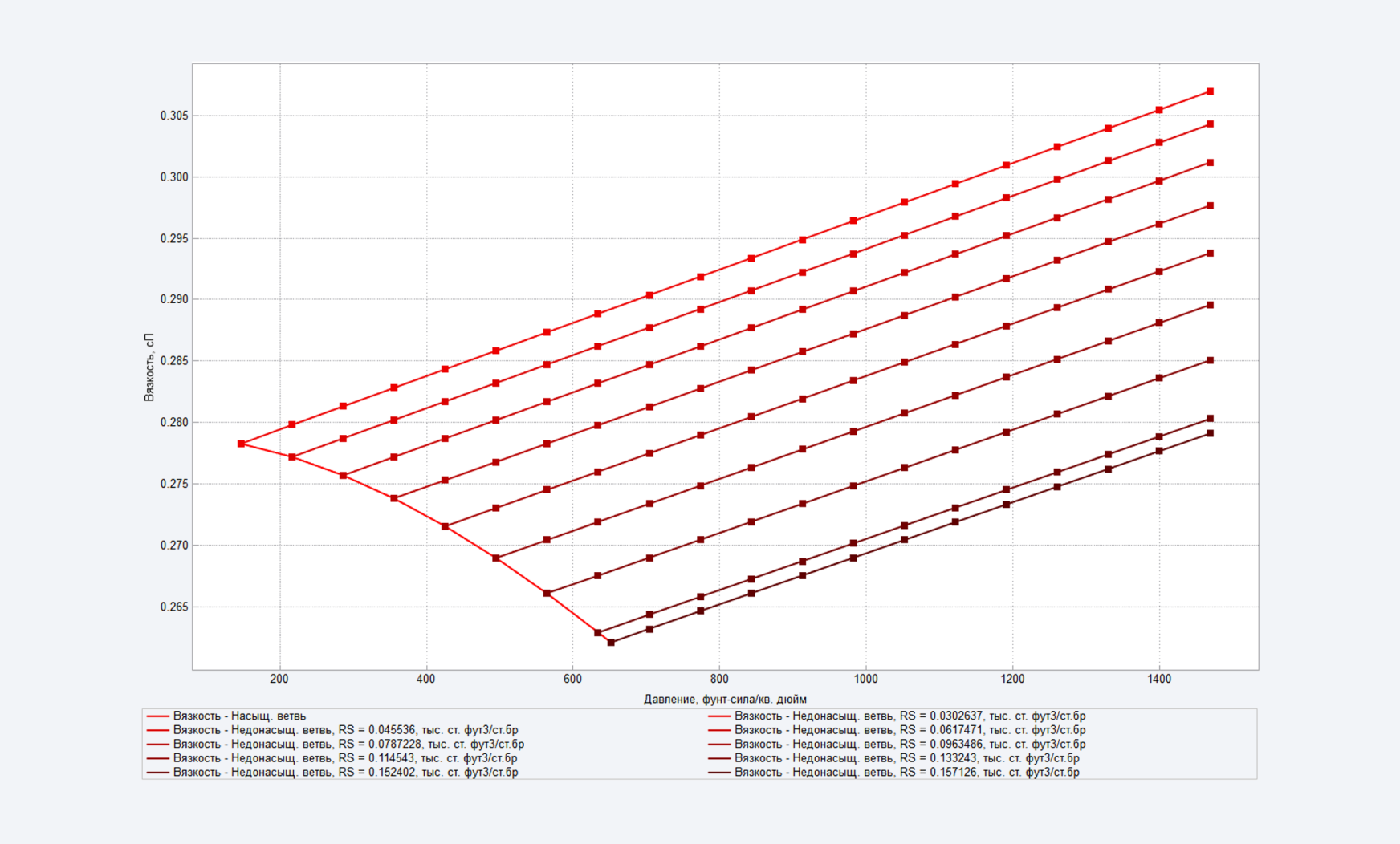Click the lowest data marker of the saturated branch
1400x844 pixels.
[612, 643]
